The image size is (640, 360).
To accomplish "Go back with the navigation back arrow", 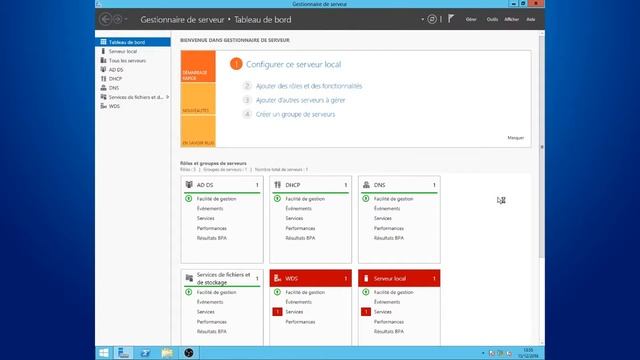I will (105, 19).
